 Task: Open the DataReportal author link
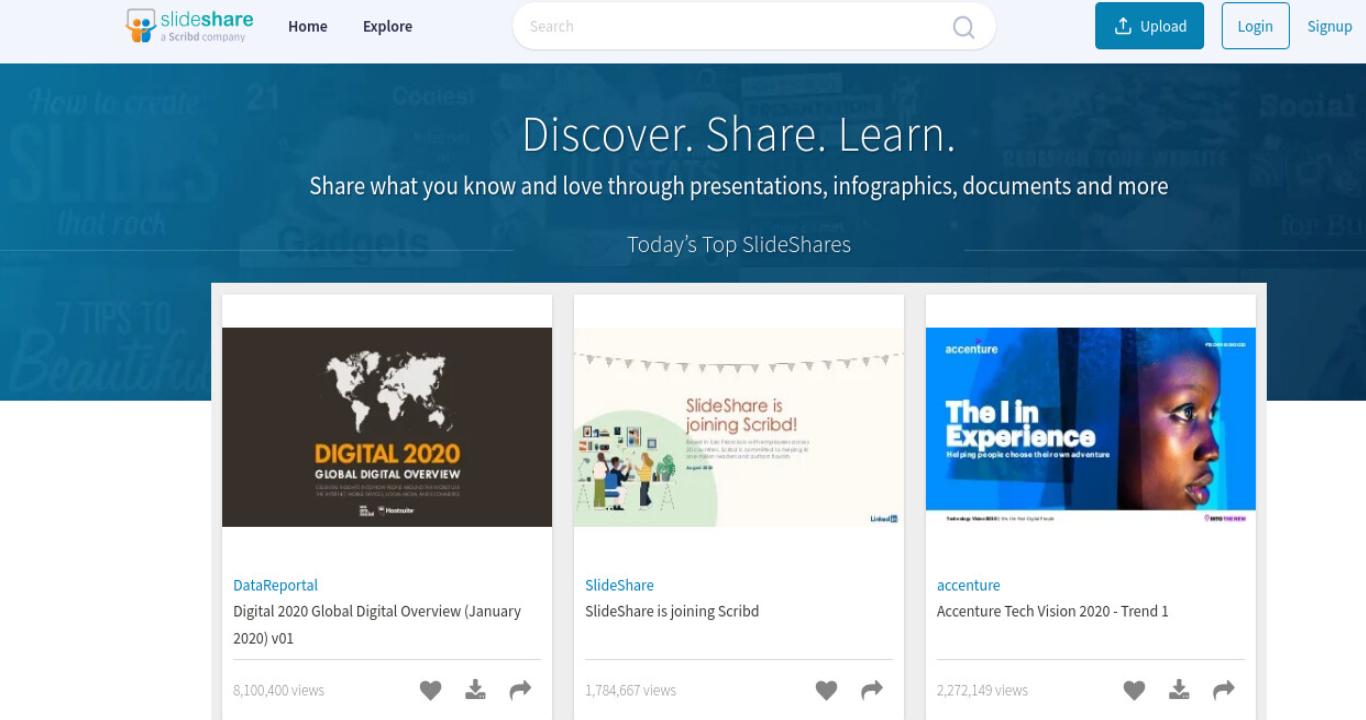[x=275, y=586]
